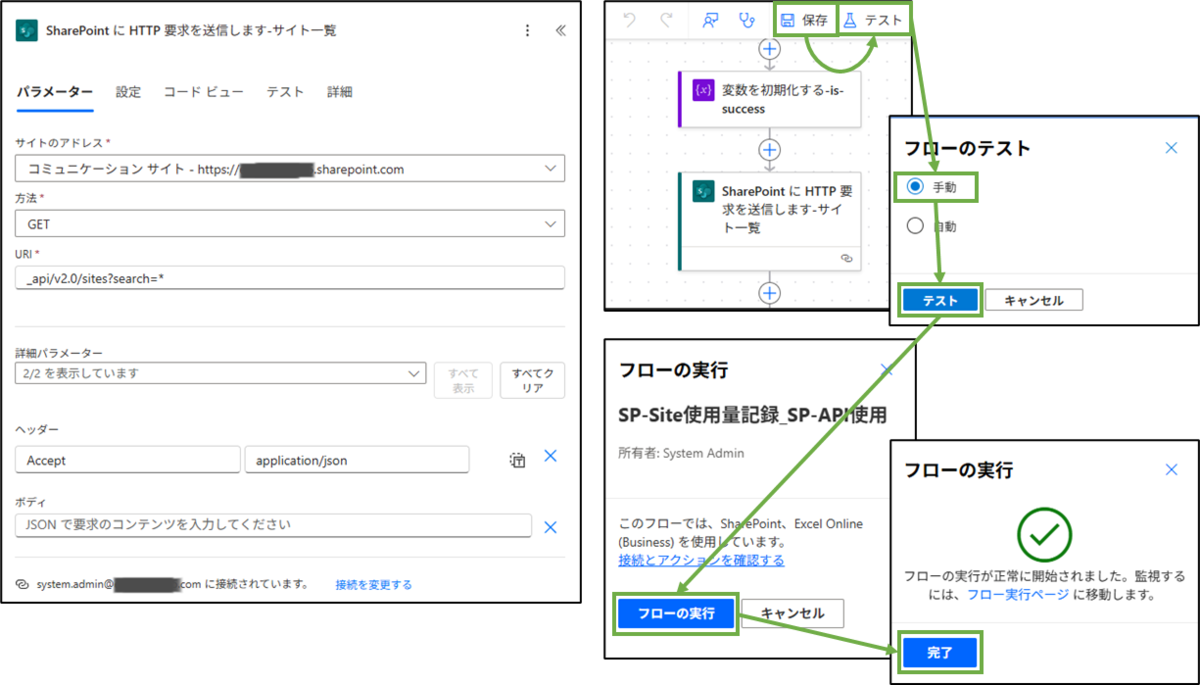The image size is (1200, 685).
Task: Open the more options kebab menu in the action panel
Action: 528,31
